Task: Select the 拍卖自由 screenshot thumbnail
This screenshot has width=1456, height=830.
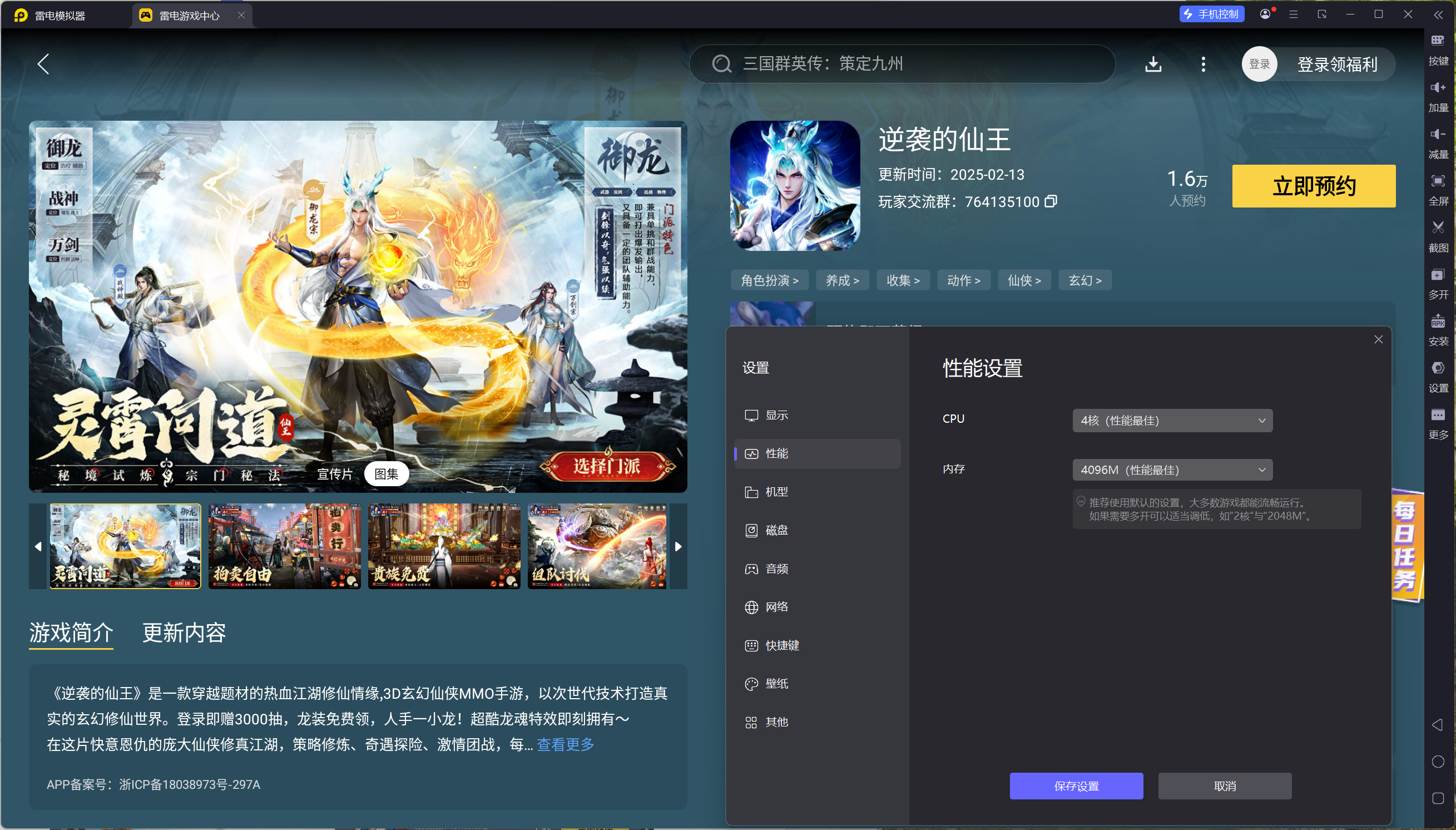Action: click(284, 546)
